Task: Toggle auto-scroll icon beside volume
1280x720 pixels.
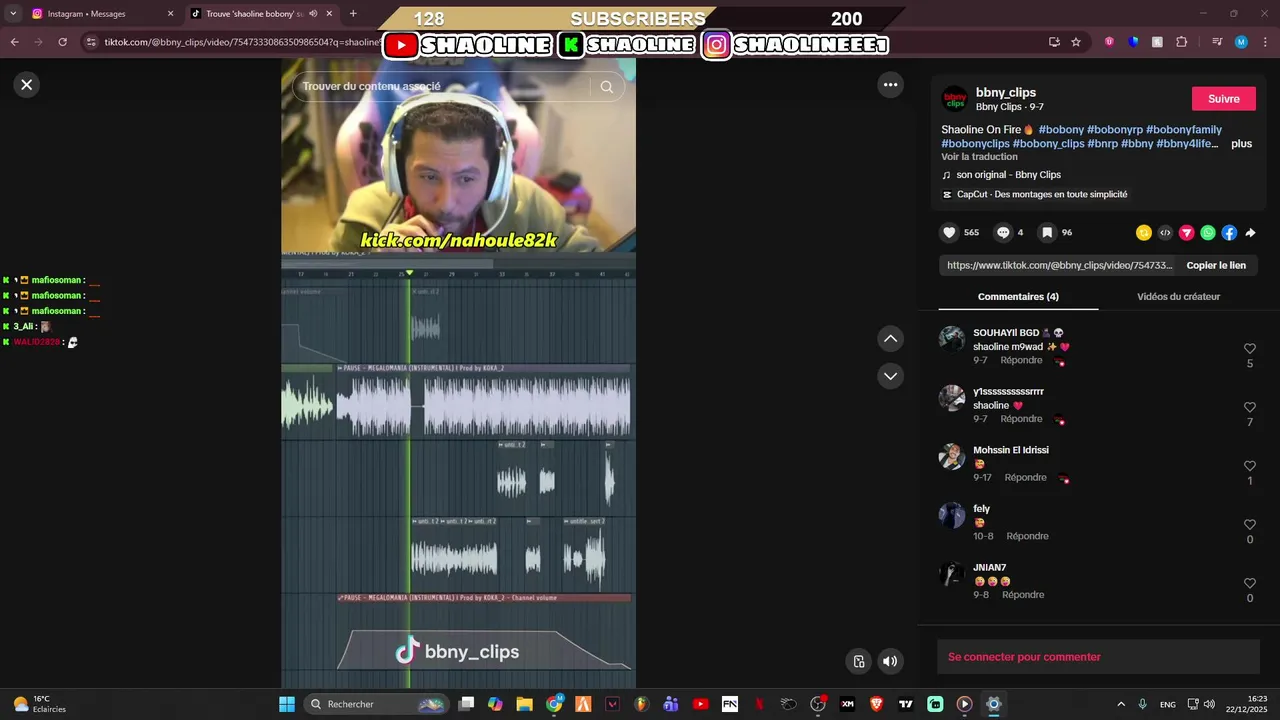Action: click(x=858, y=661)
